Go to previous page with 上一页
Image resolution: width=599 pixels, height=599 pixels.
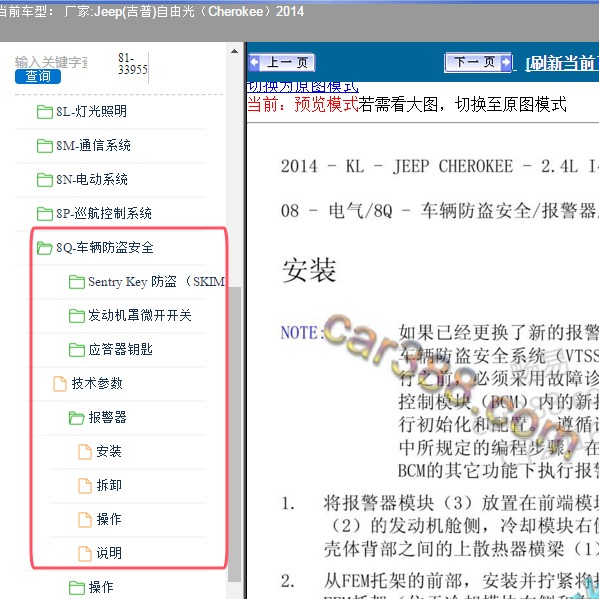click(282, 62)
